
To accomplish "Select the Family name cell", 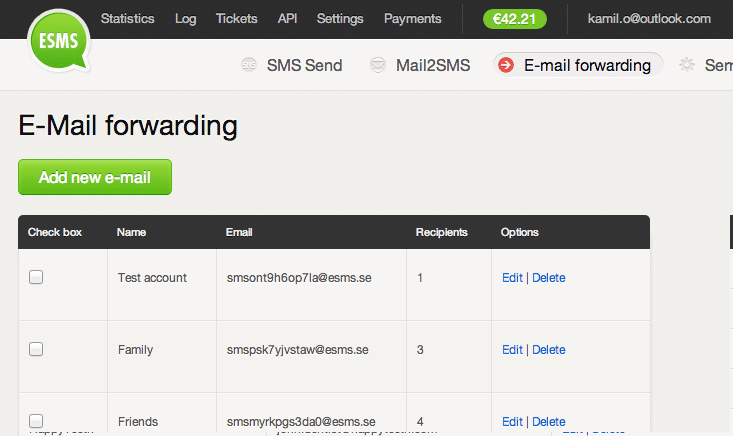I will pyautogui.click(x=136, y=350).
